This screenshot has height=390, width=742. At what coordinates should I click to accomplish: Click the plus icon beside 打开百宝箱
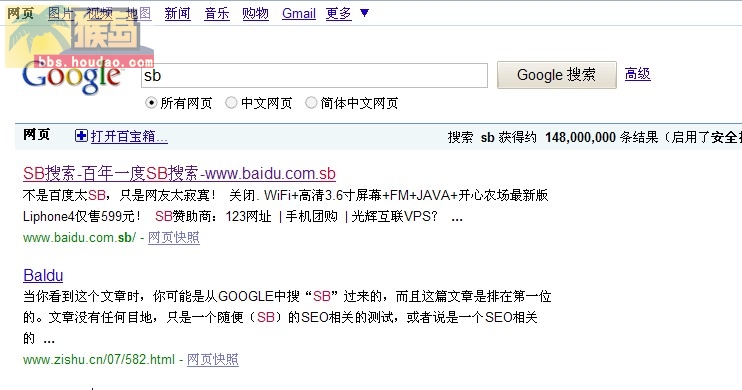81,136
